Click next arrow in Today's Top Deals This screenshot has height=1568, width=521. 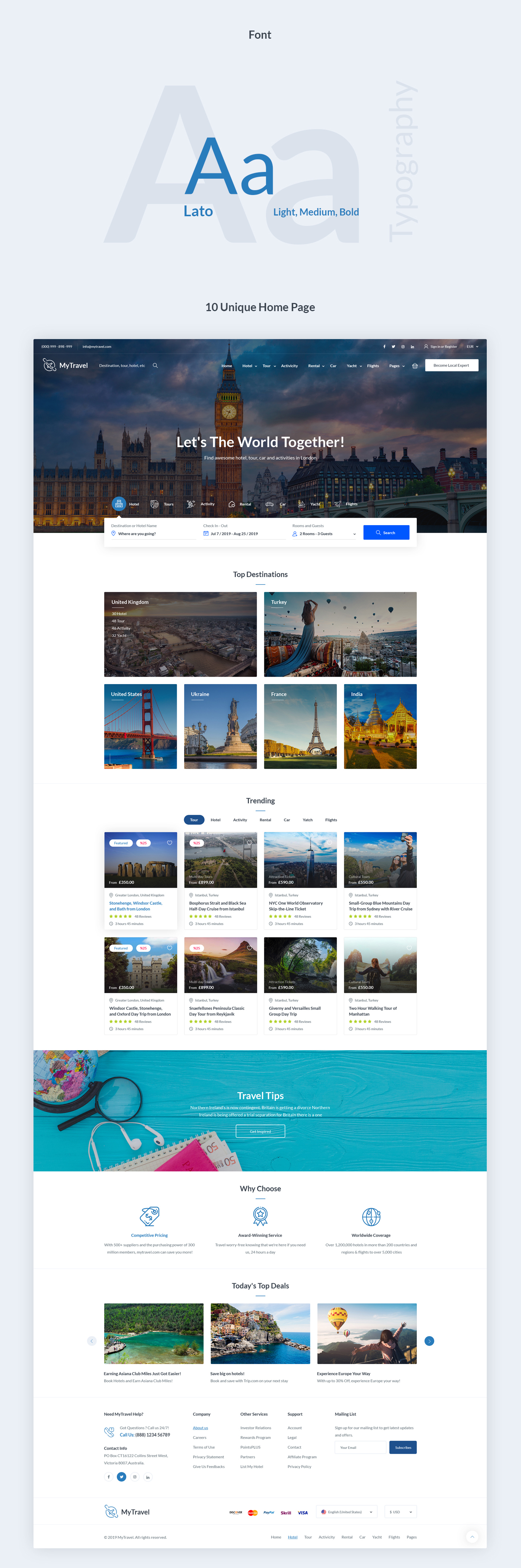[x=429, y=1341]
